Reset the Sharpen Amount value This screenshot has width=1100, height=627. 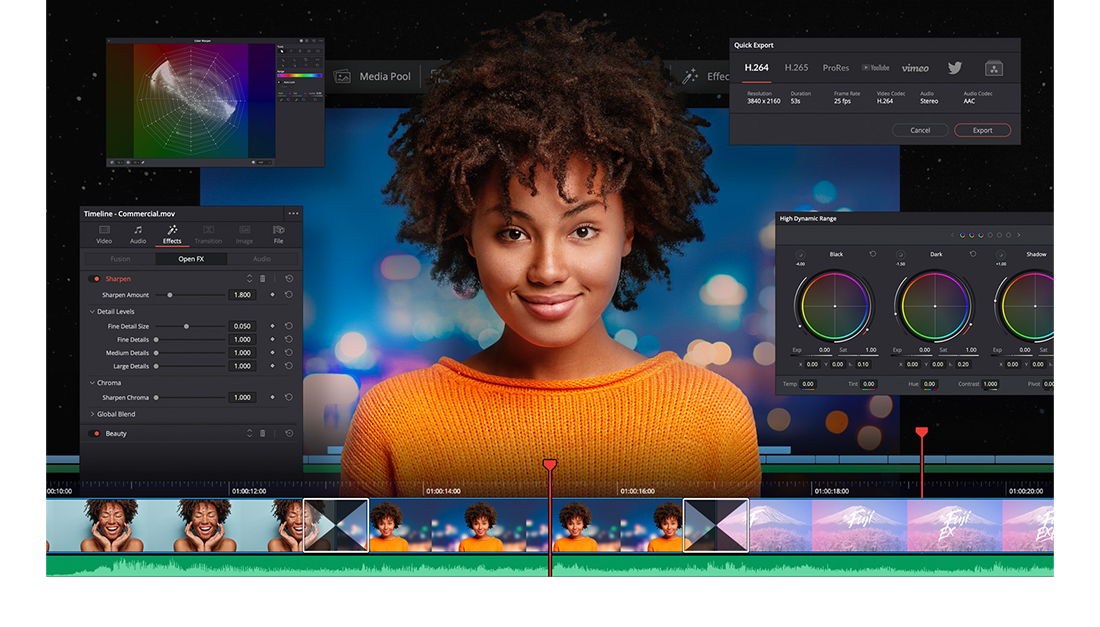pyautogui.click(x=288, y=295)
